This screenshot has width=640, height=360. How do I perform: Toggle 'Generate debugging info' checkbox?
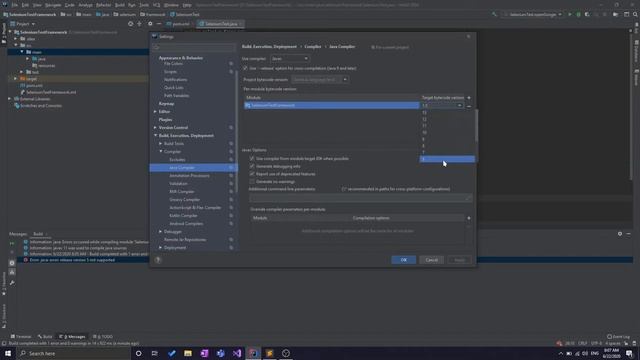point(252,166)
